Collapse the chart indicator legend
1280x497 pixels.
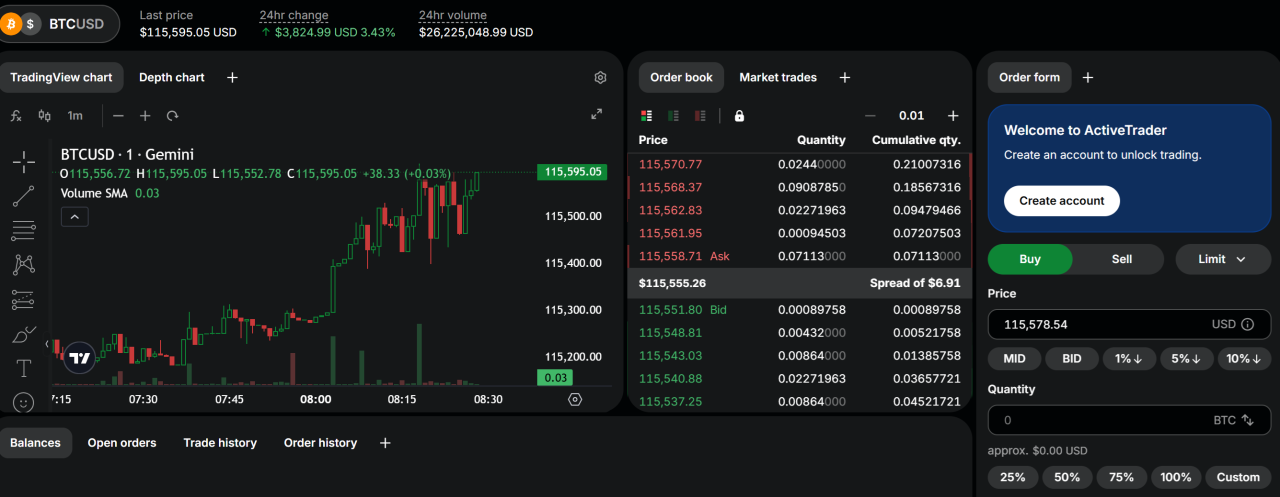tap(75, 216)
